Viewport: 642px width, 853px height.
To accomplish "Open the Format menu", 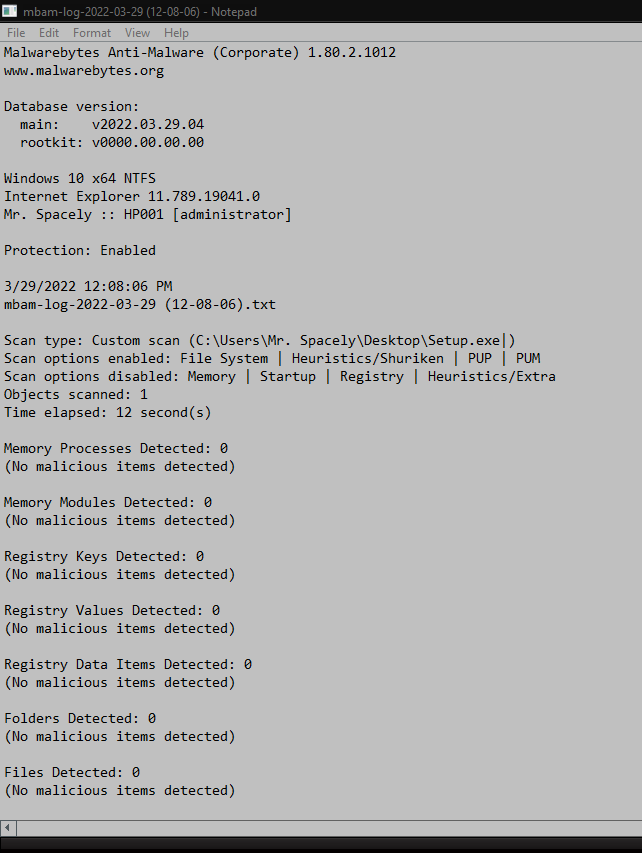I will click(91, 33).
